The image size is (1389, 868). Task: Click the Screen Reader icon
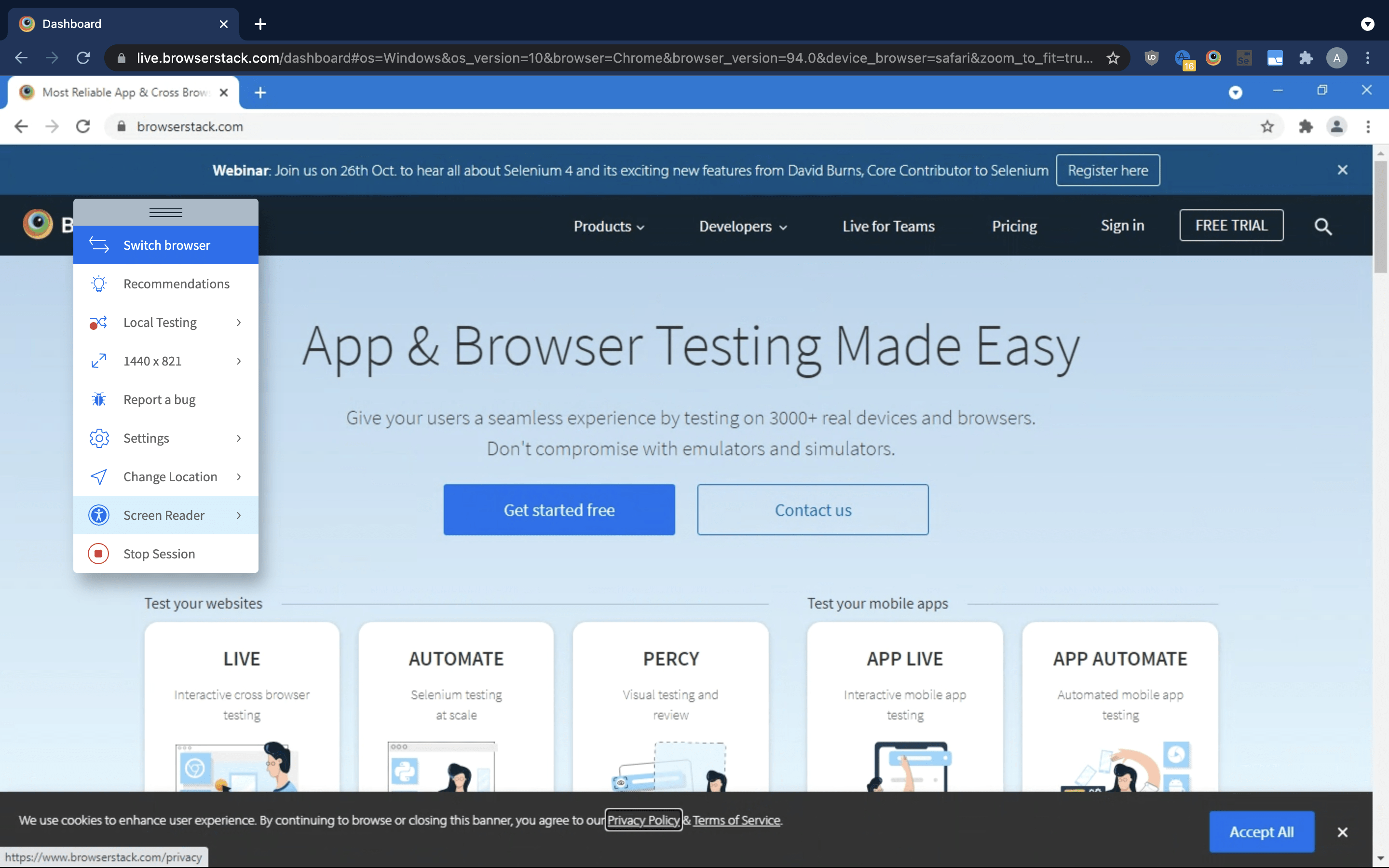[98, 515]
